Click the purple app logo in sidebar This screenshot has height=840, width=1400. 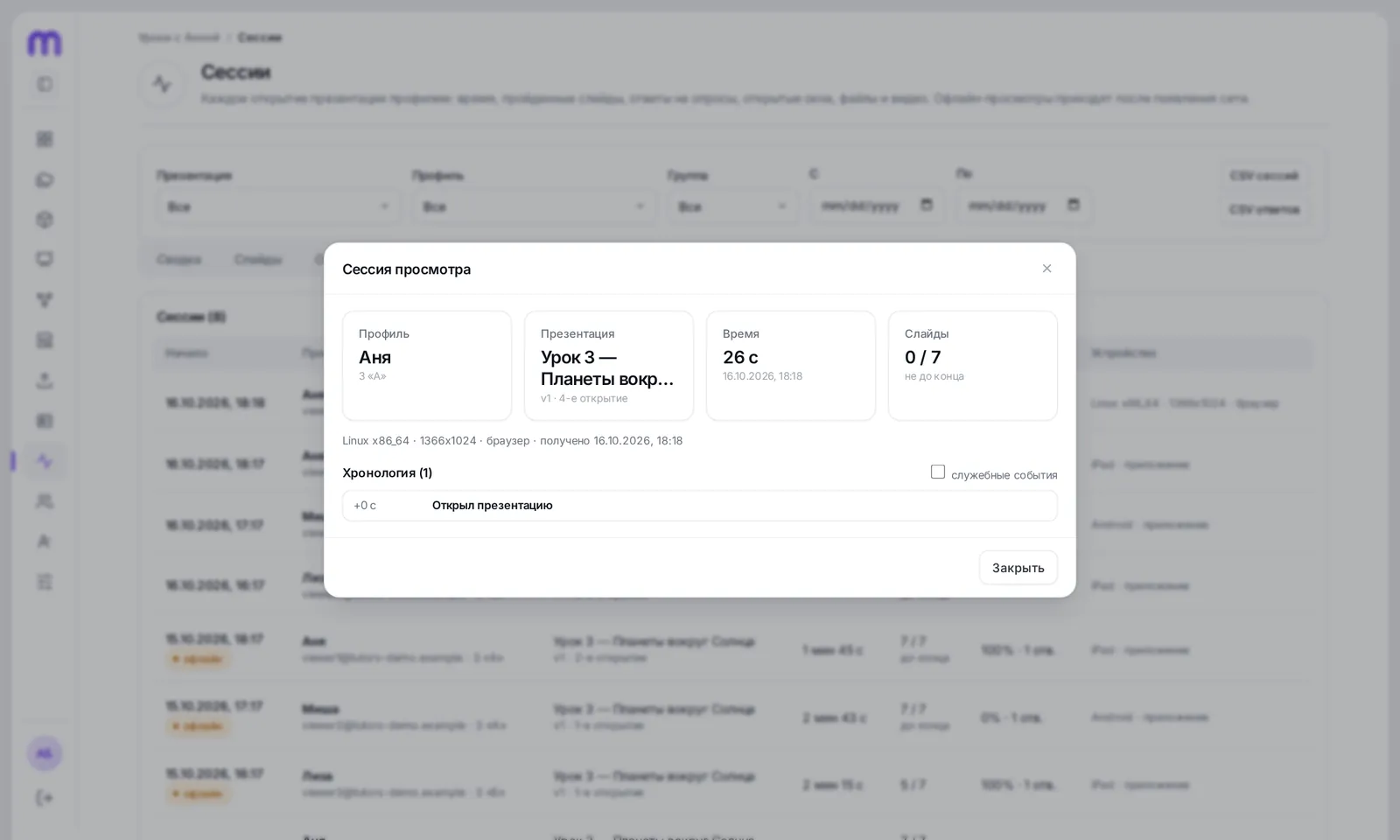pyautogui.click(x=45, y=42)
